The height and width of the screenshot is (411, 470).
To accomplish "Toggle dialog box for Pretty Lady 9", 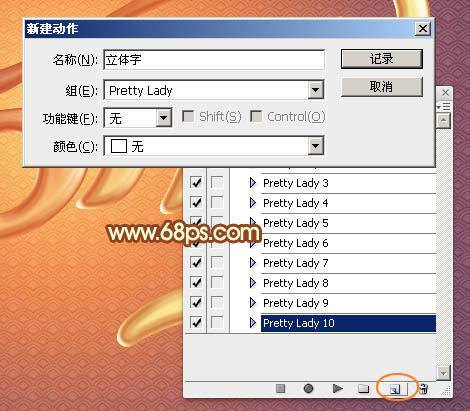I will pyautogui.click(x=217, y=302).
